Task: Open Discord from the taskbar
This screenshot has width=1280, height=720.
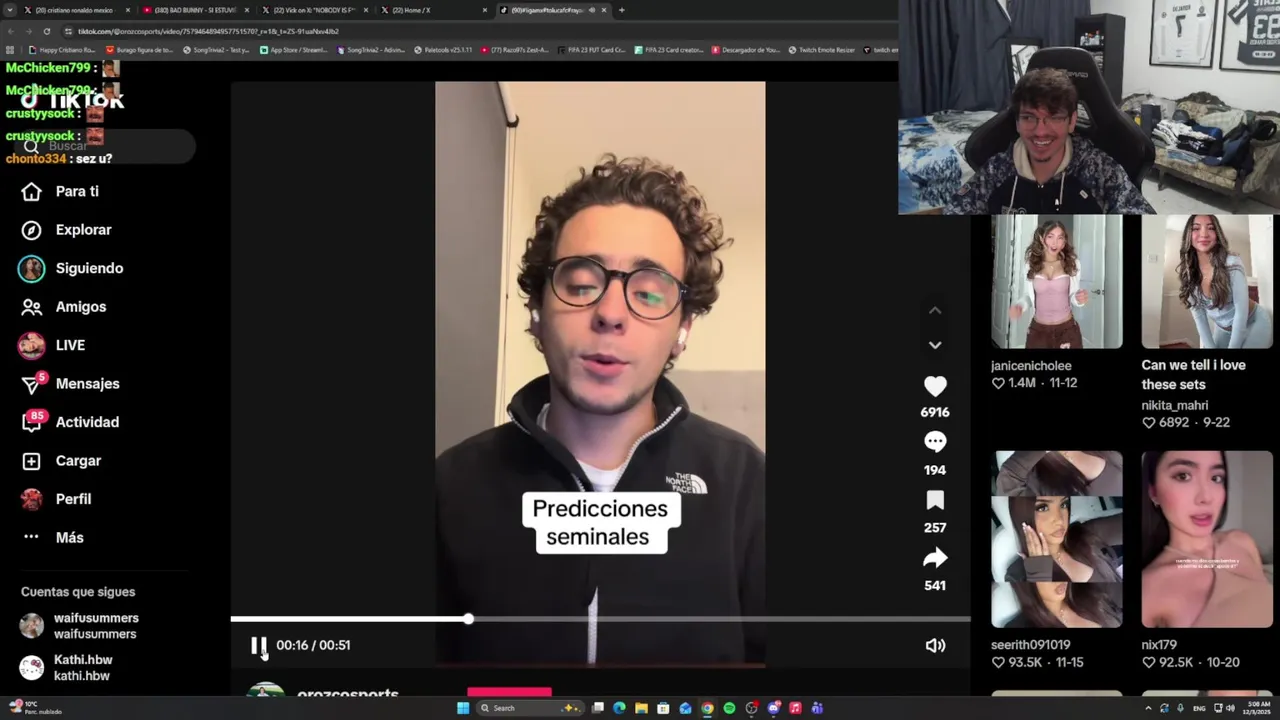Action: (773, 708)
